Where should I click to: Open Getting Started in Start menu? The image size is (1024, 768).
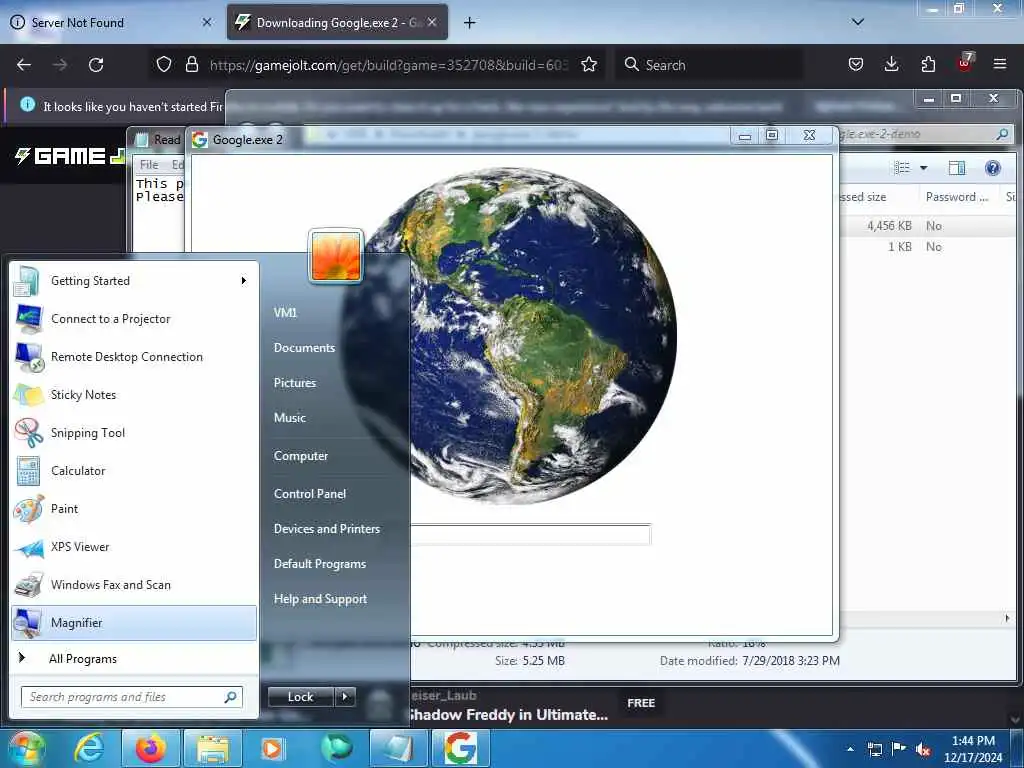pyautogui.click(x=134, y=281)
